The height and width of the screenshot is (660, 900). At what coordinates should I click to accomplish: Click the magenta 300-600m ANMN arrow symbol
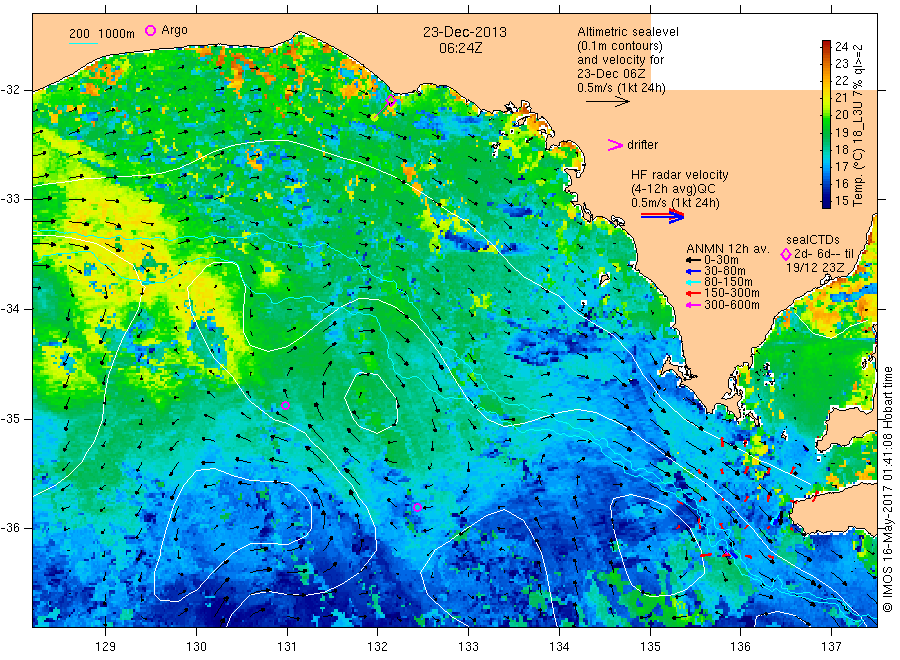point(693,305)
